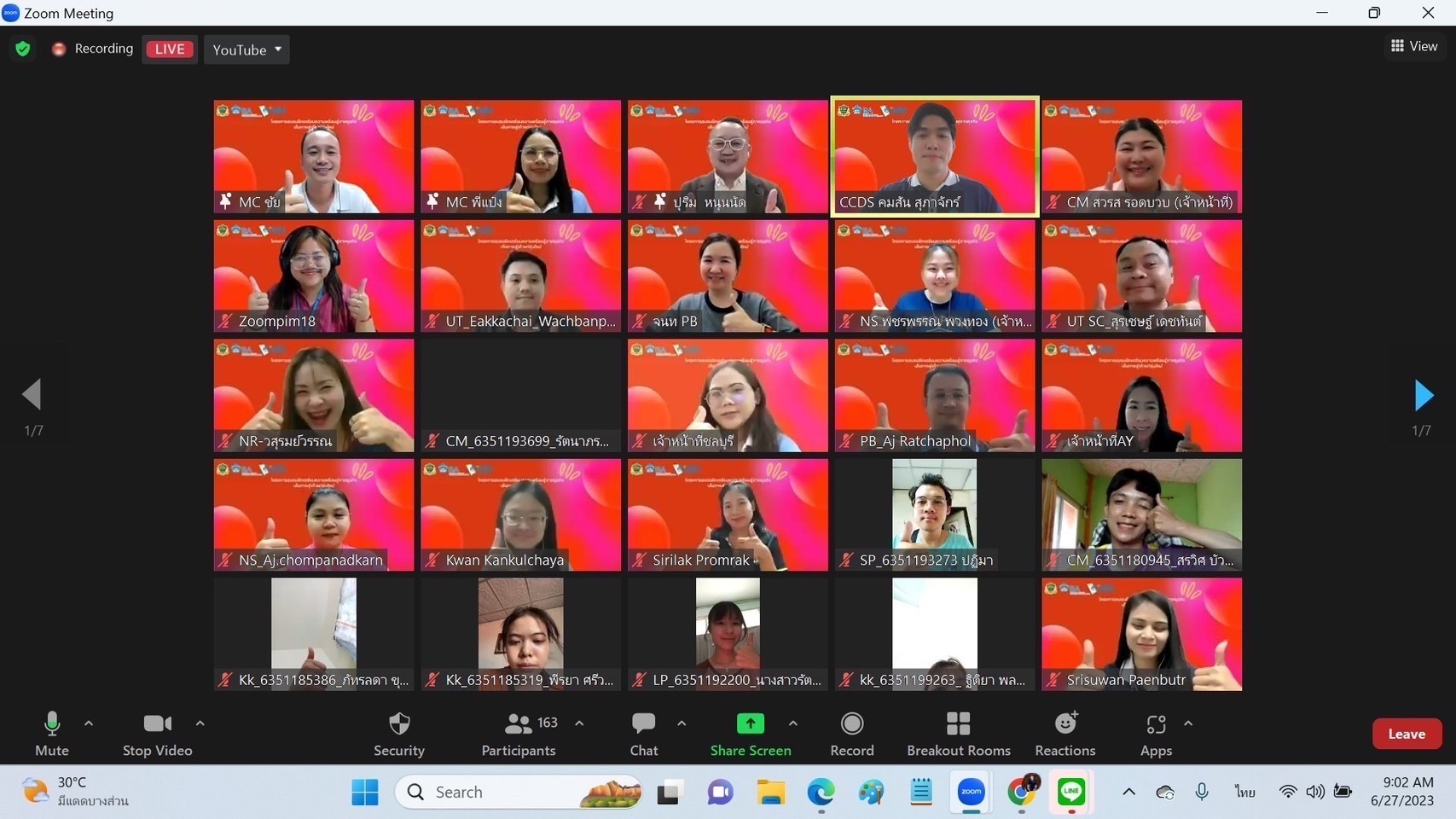Screen dimensions: 1456x819
Task: Expand the audio options arrow beside Mute
Action: (x=89, y=723)
